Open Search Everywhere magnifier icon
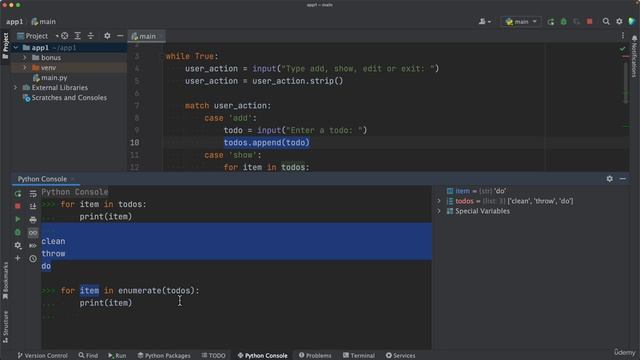640x360 pixels. (x=606, y=22)
